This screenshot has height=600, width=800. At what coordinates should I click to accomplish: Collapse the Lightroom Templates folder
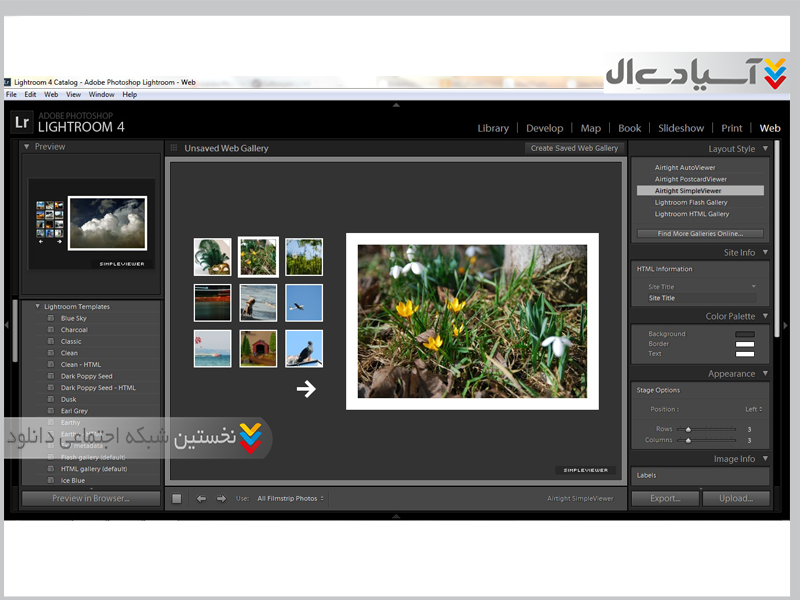(x=38, y=307)
